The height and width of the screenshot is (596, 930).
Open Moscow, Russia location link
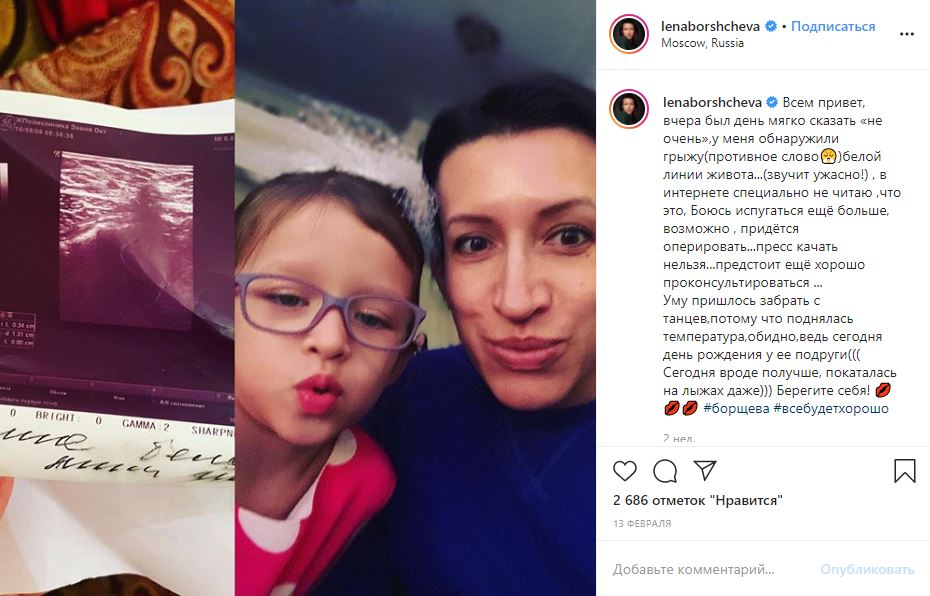702,43
